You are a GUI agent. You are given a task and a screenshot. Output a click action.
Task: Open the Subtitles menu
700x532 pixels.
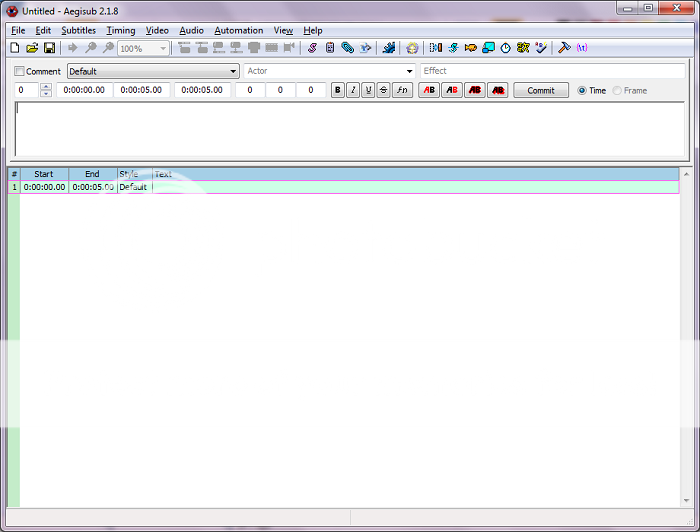pos(78,31)
